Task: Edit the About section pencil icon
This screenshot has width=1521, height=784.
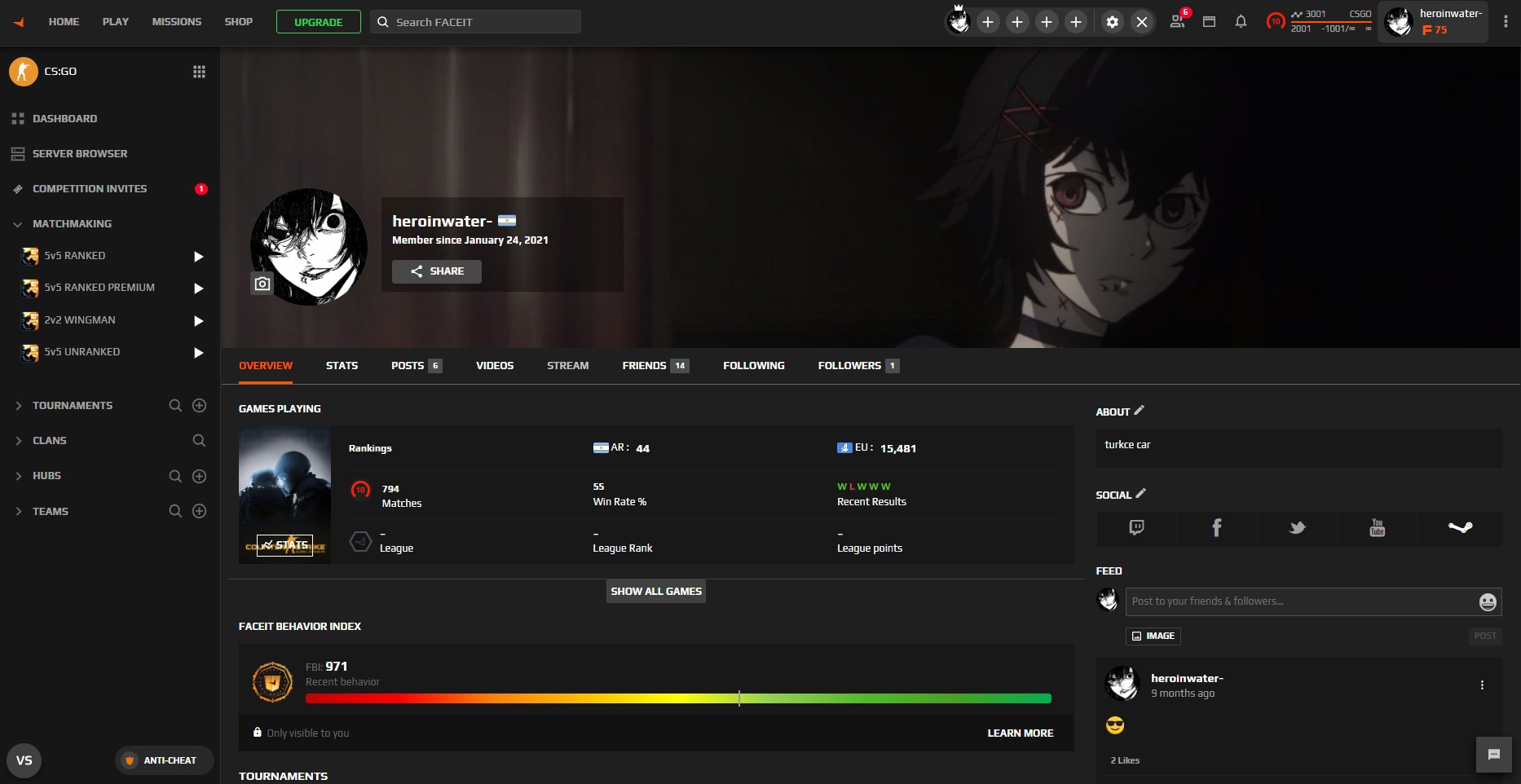Action: click(1139, 411)
